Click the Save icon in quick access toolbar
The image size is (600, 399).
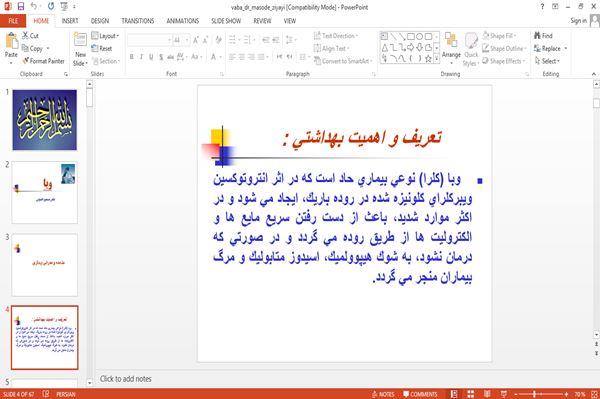click(x=20, y=6)
